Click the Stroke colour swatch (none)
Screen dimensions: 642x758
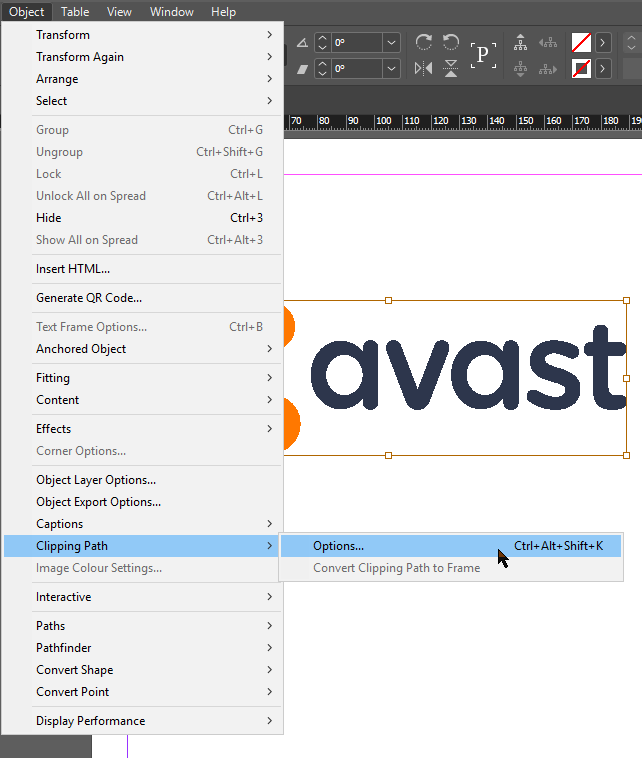(581, 68)
